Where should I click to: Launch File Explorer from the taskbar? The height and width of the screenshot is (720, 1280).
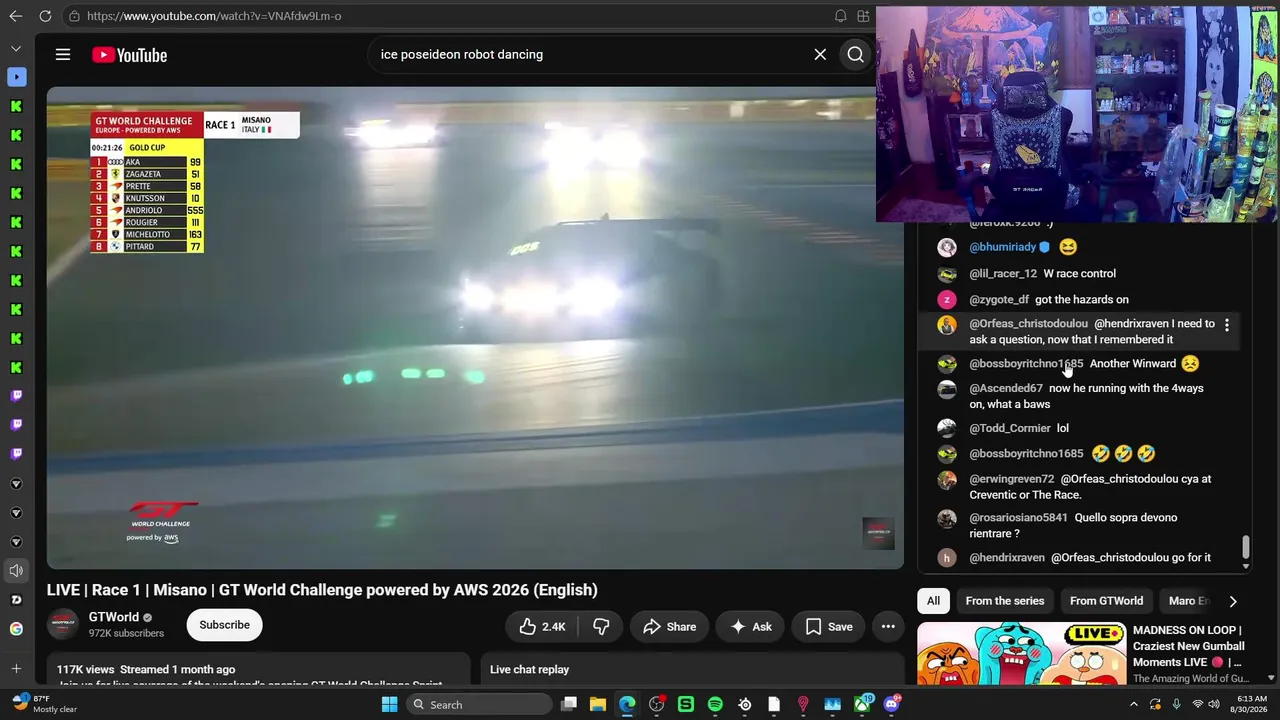pos(597,705)
